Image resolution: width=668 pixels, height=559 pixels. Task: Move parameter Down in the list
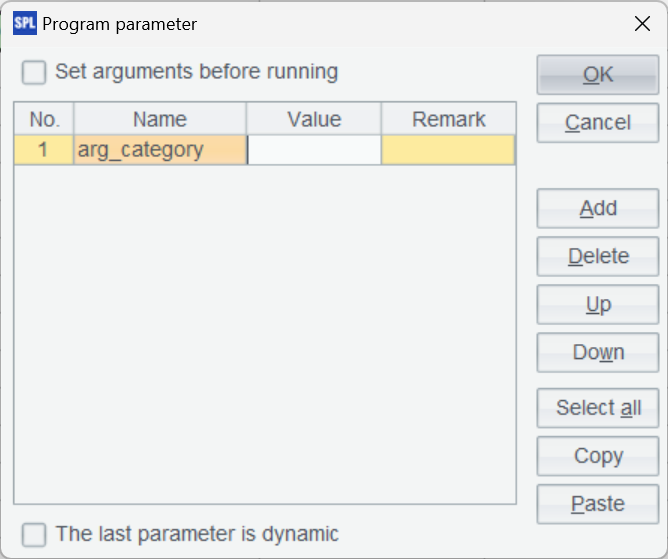pos(598,353)
